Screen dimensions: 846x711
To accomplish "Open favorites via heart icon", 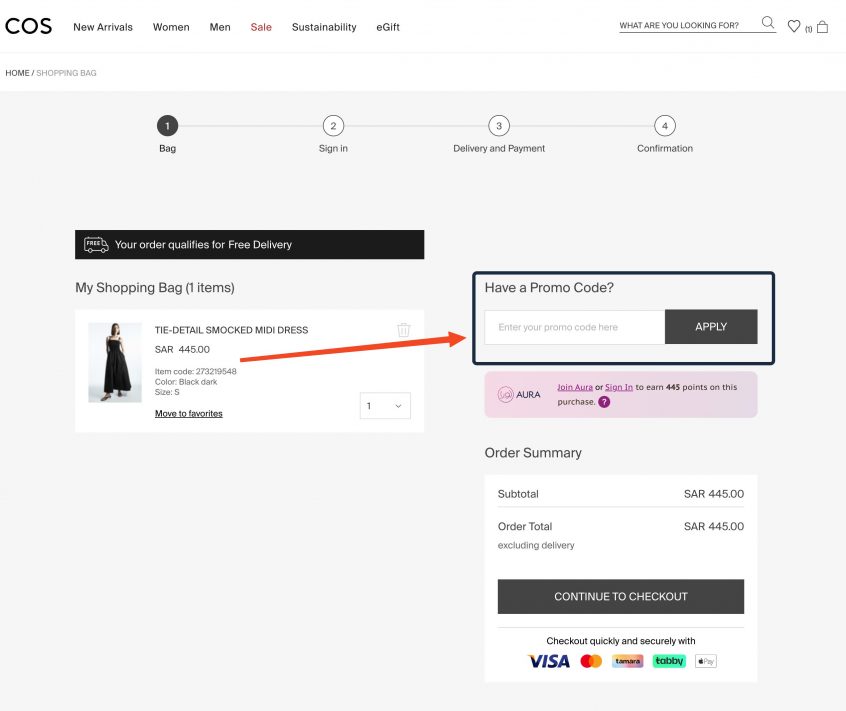I will click(x=794, y=27).
